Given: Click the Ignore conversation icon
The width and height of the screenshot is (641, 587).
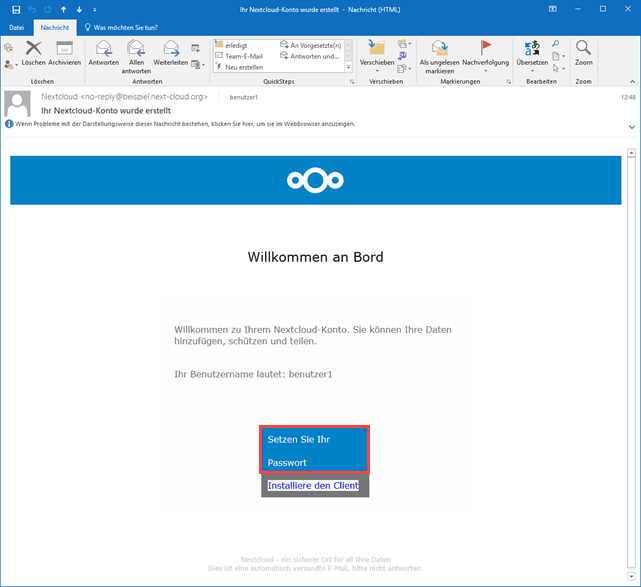Looking at the screenshot, I should (9, 48).
